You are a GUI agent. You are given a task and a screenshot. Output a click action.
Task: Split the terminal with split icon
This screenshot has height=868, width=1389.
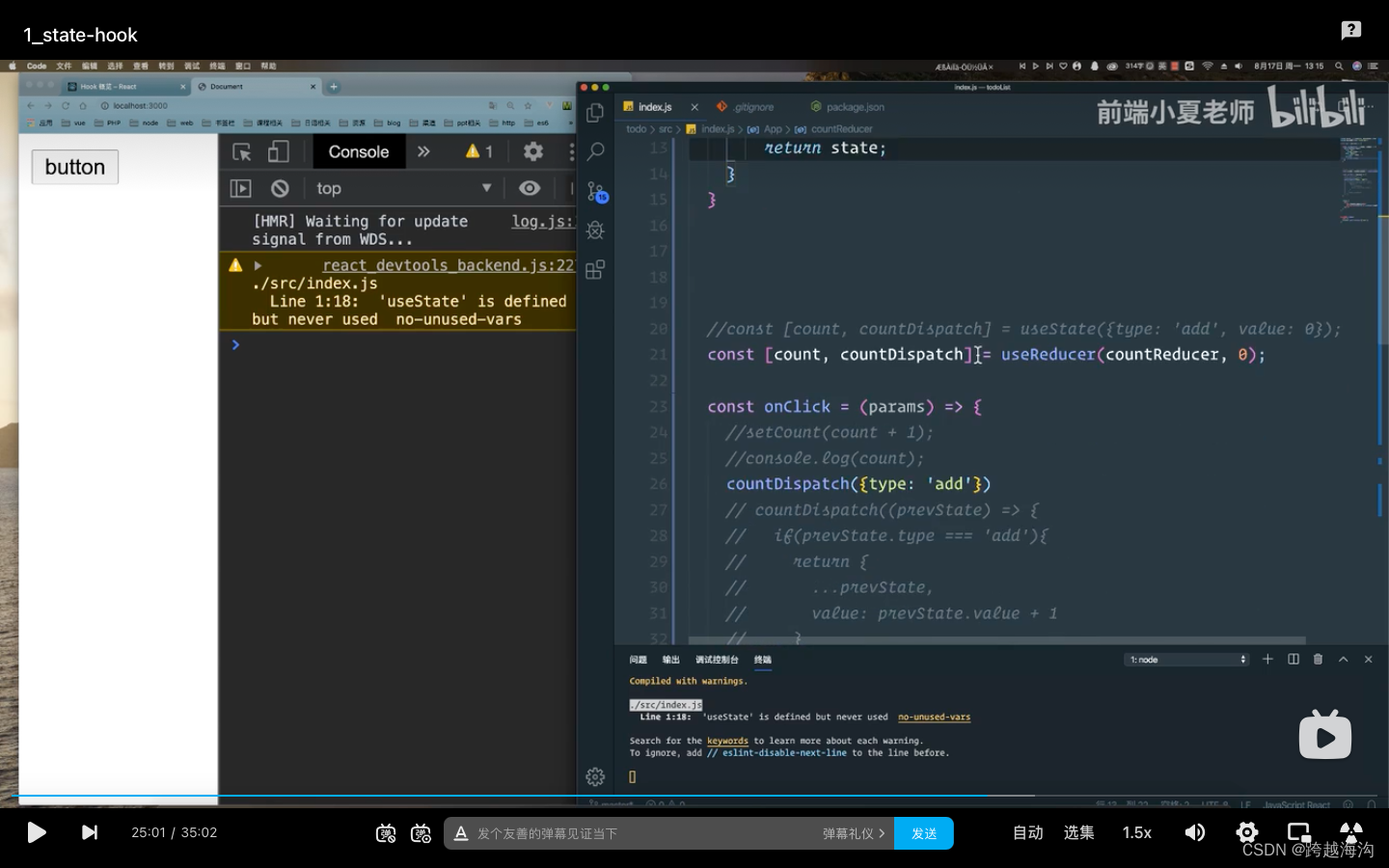click(1294, 660)
